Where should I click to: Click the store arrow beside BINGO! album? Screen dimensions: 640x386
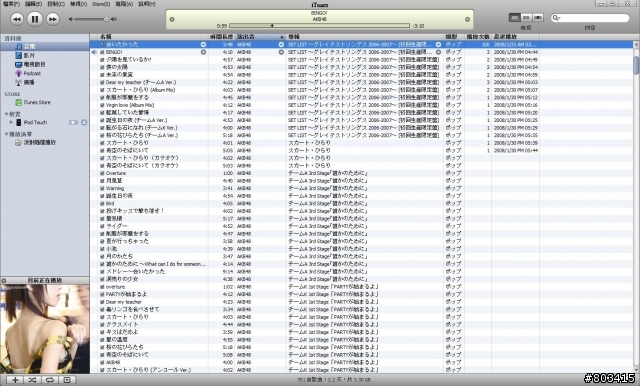pyautogui.click(x=438, y=52)
